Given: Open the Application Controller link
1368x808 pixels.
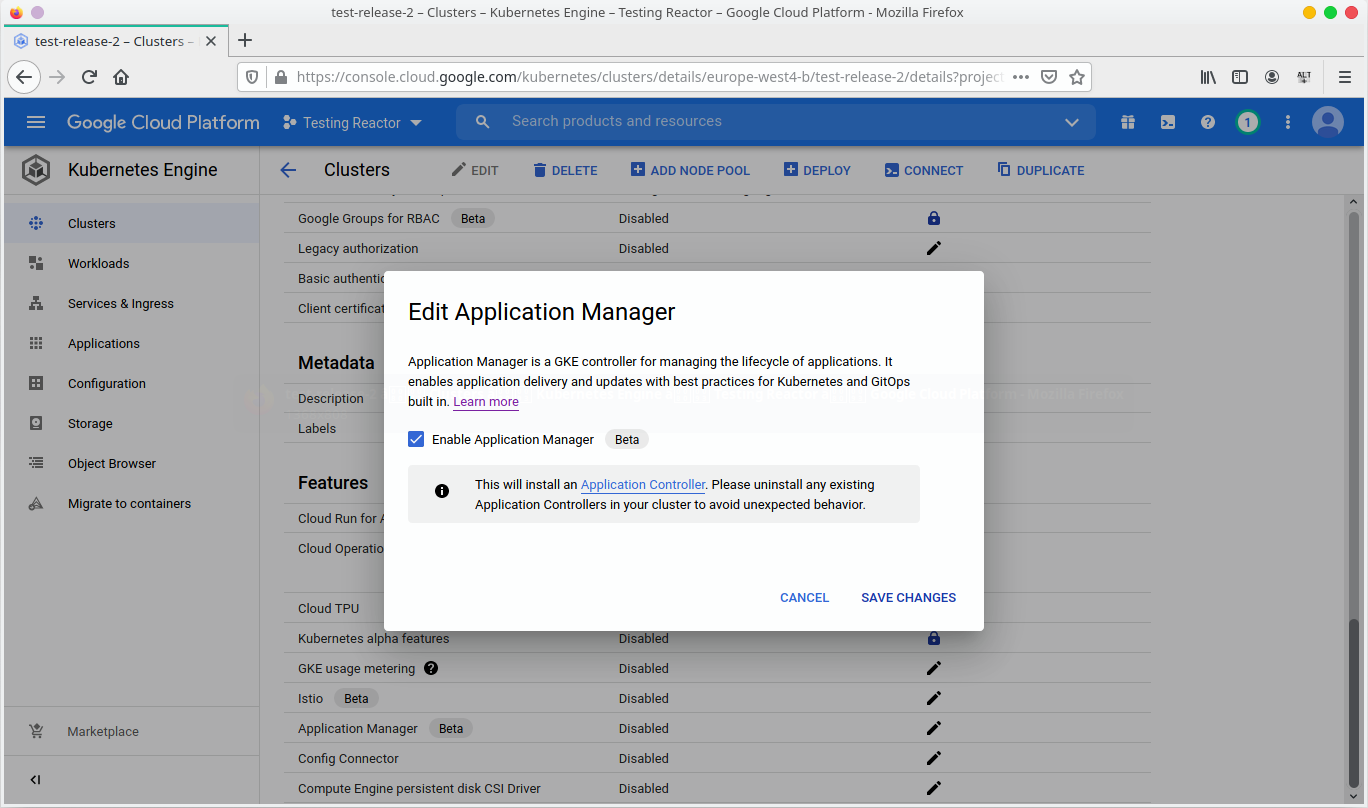Looking at the screenshot, I should point(643,484).
